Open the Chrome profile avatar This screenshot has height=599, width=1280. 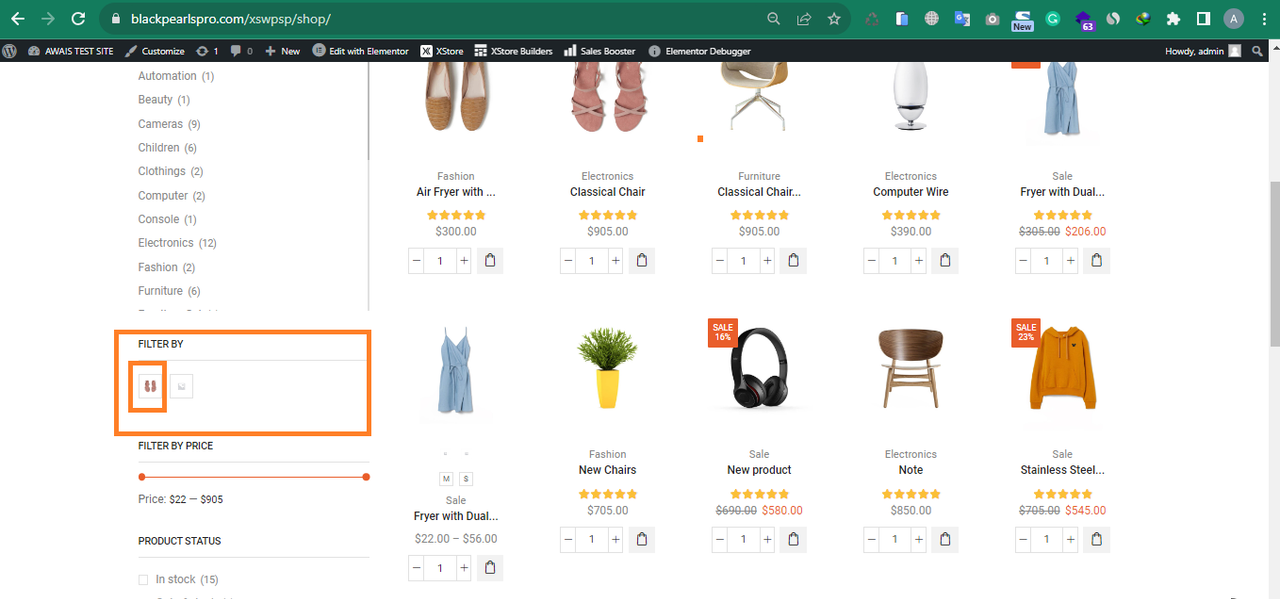click(1234, 19)
